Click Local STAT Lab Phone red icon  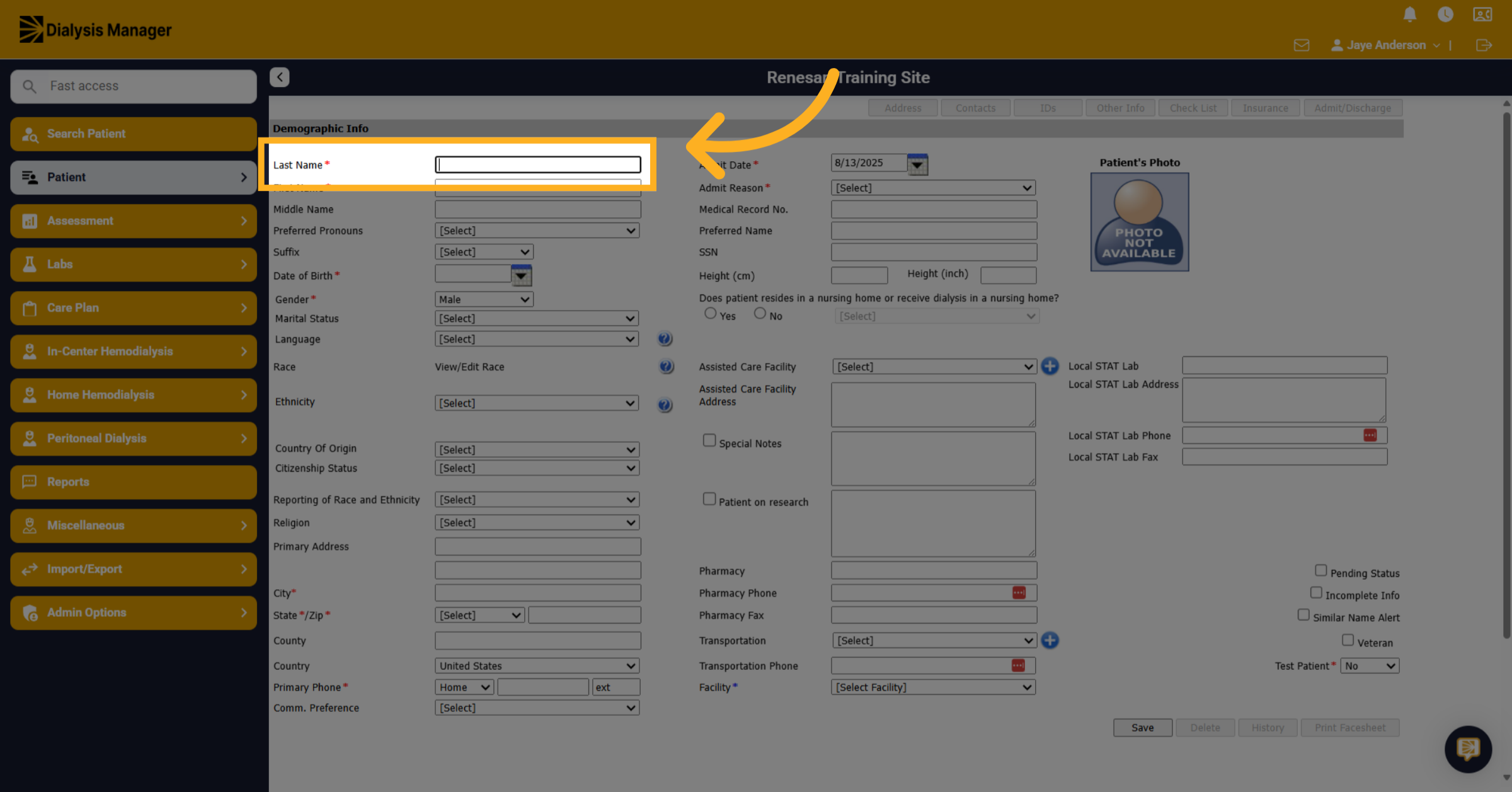click(1370, 435)
